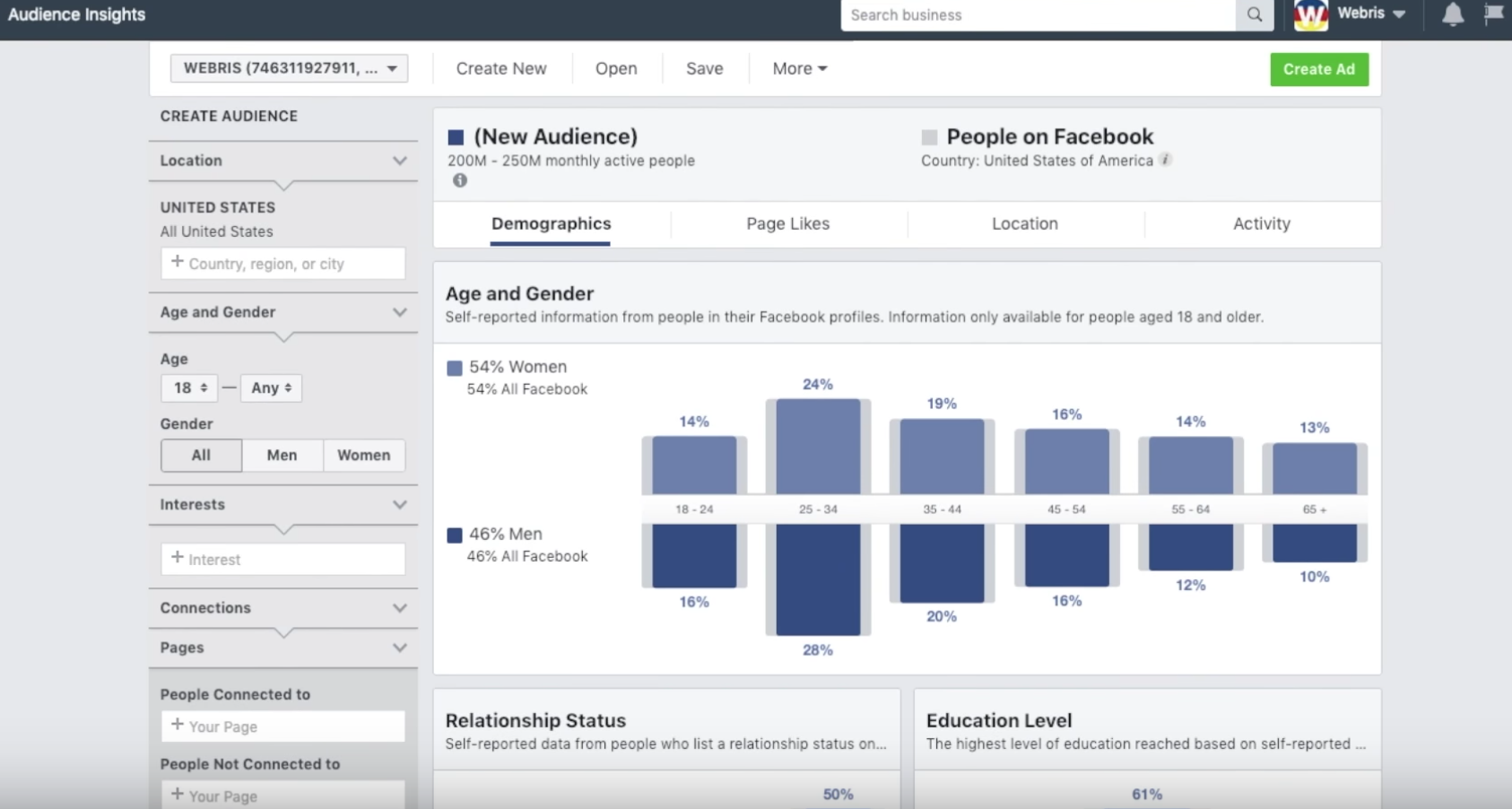
Task: Click the 55 - 64 women bar
Action: [1191, 465]
